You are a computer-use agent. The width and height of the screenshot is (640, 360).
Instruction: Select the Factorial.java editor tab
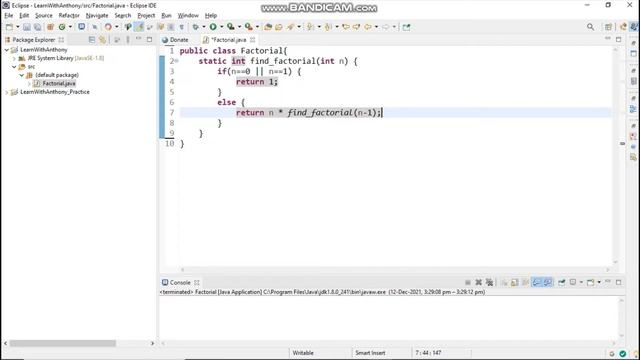click(x=229, y=40)
